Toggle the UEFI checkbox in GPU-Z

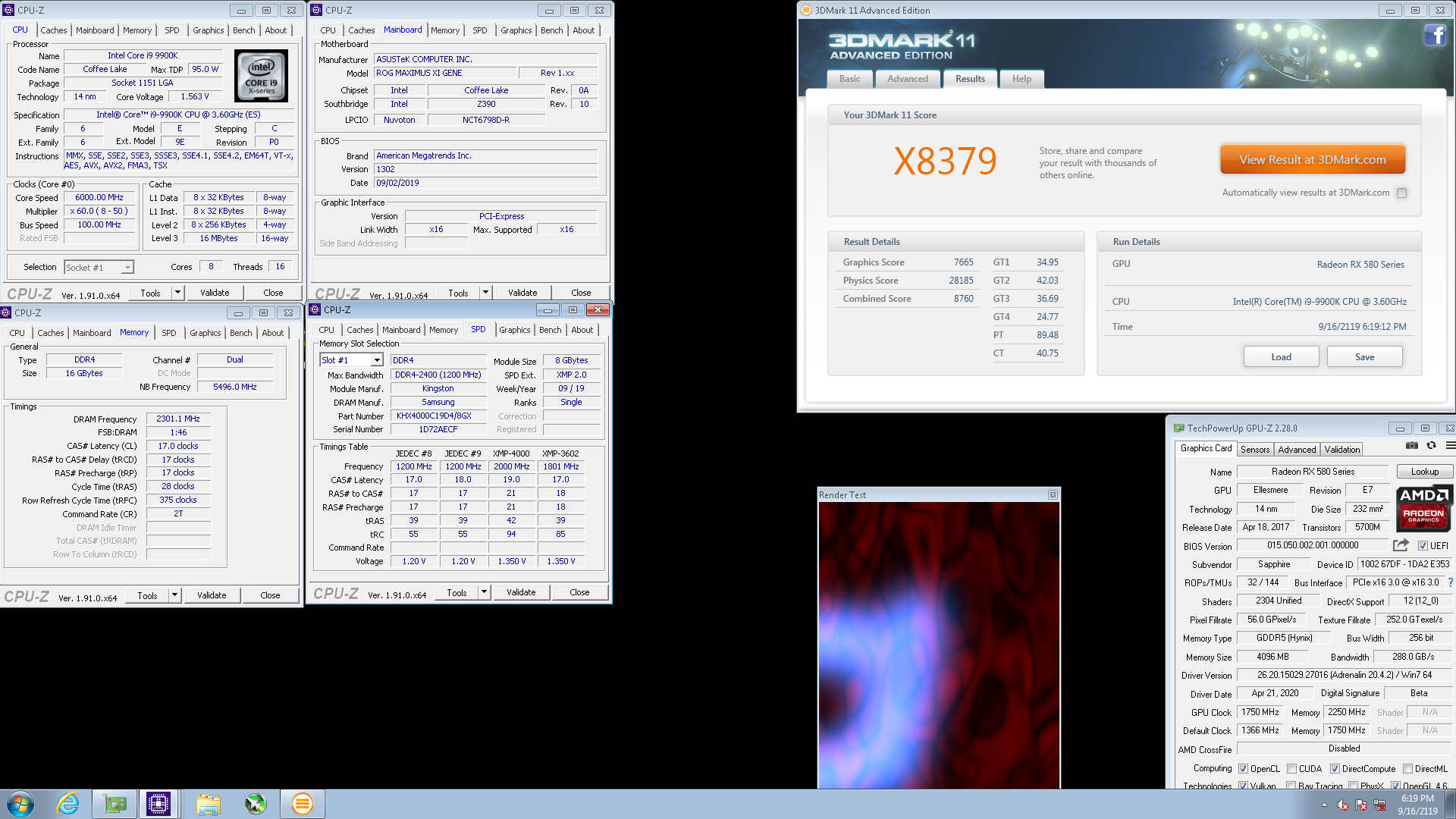coord(1423,545)
